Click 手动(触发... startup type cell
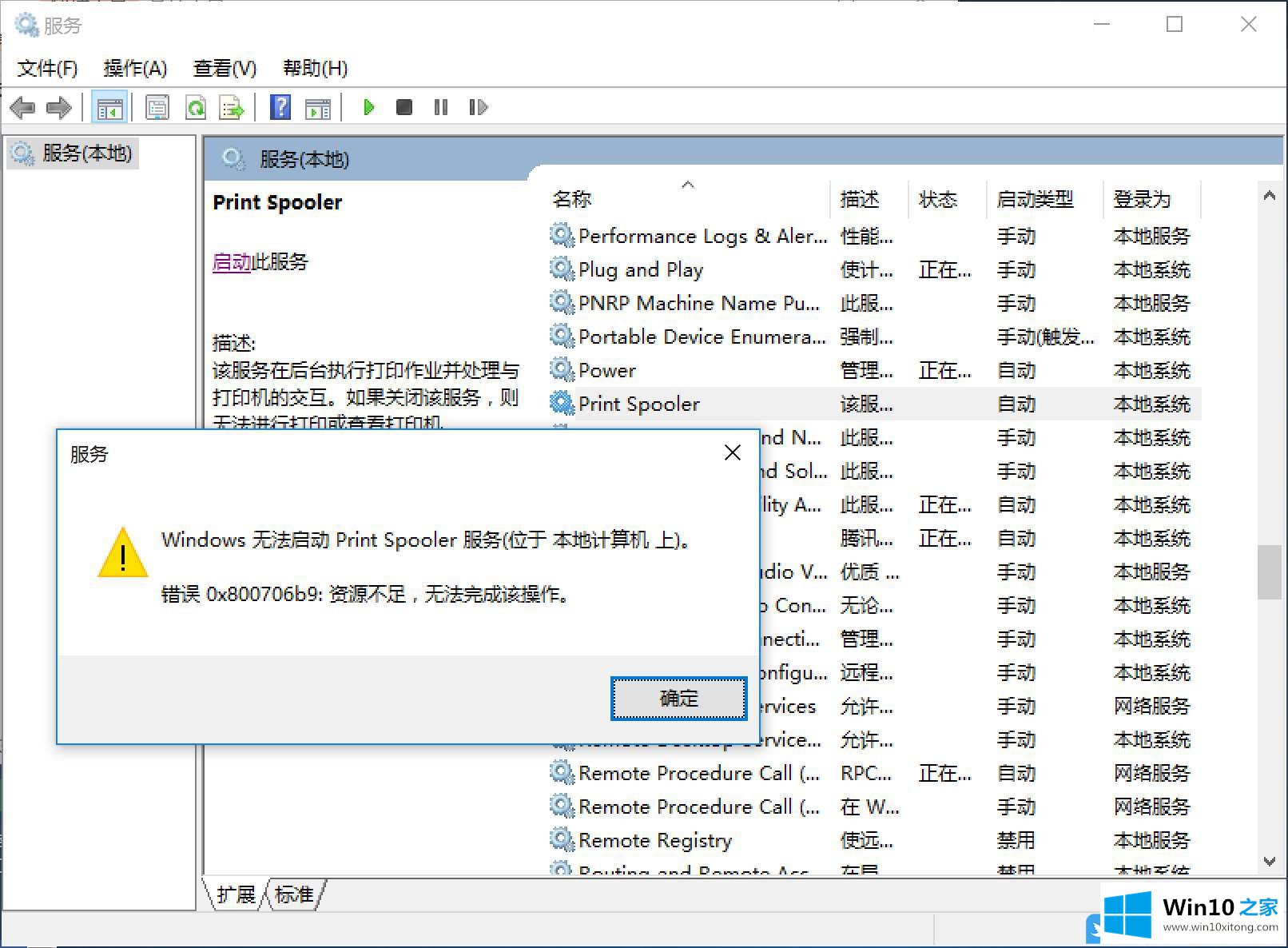This screenshot has width=1288, height=948. [1045, 337]
